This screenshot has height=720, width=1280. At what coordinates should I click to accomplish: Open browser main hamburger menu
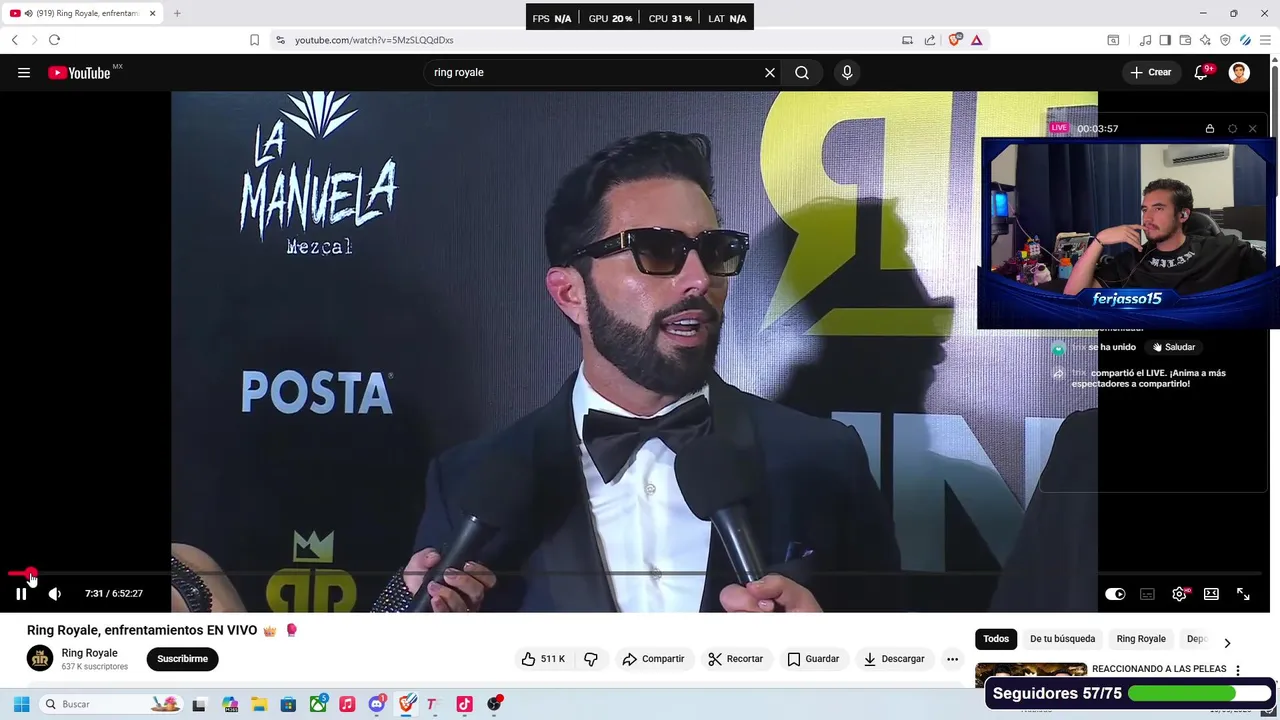(1265, 40)
